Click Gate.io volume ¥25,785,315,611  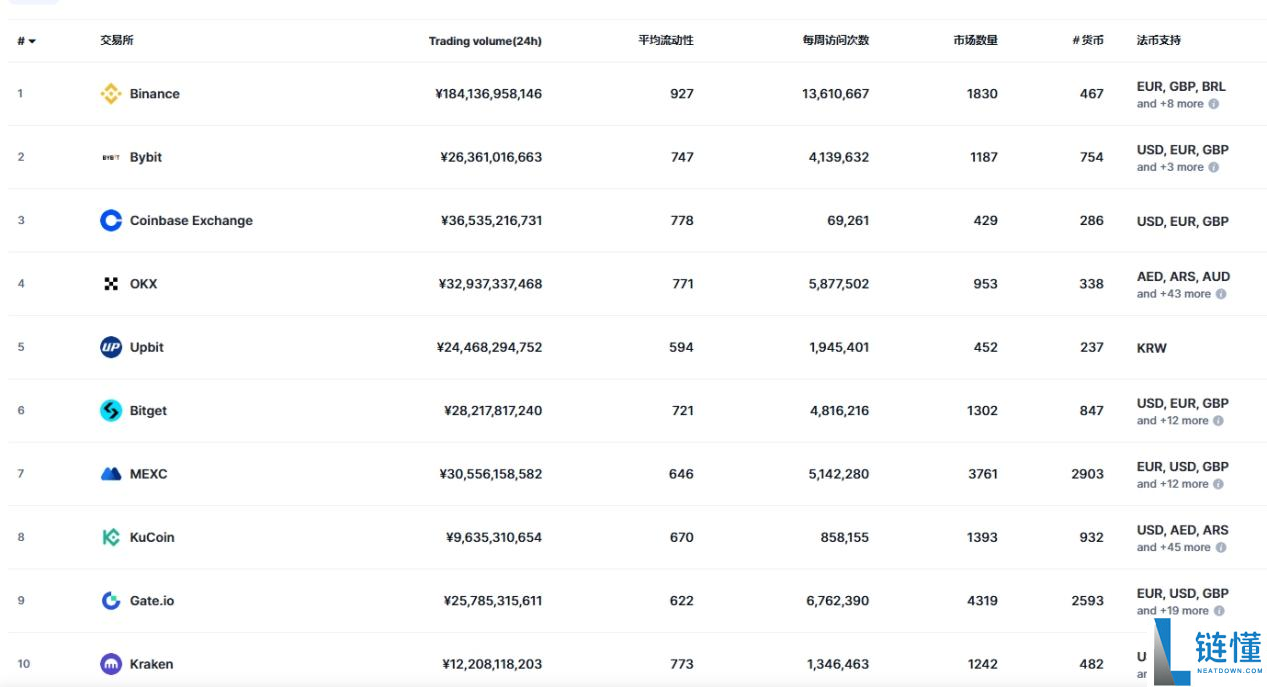(x=493, y=600)
